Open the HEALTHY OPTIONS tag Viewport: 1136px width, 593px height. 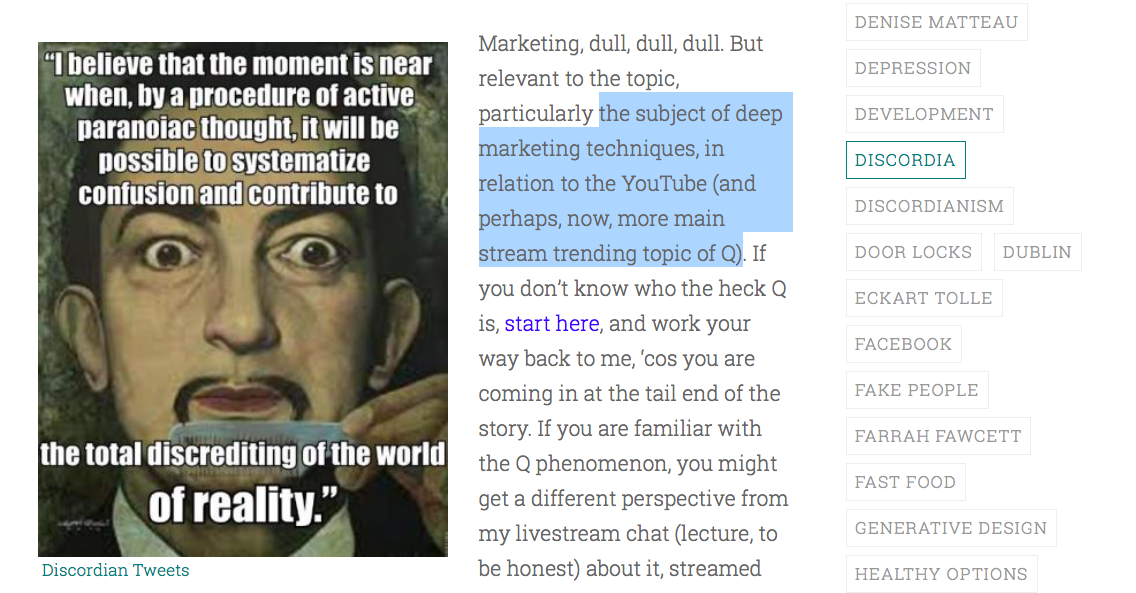coord(940,574)
